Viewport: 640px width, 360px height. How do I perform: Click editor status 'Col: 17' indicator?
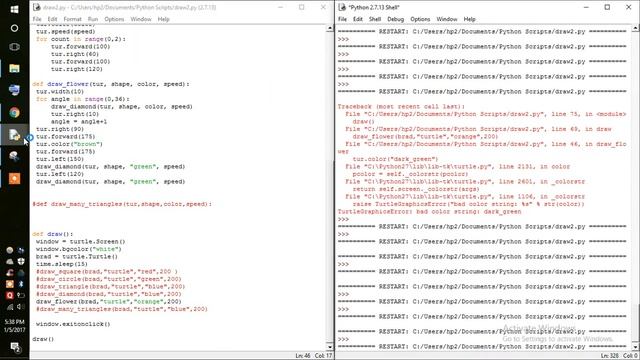[323, 356]
